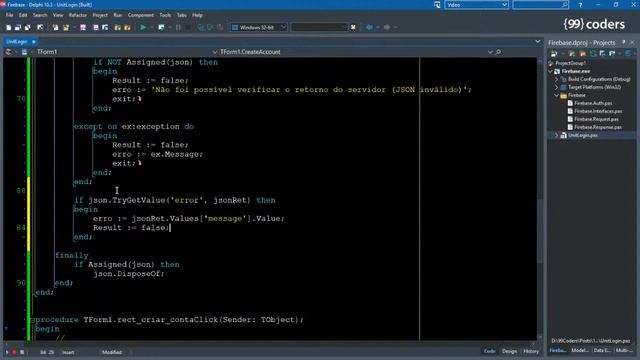Viewport: 640px width, 360px height.
Task: Expand the Target Platforms (Win32) node
Action: [556, 87]
